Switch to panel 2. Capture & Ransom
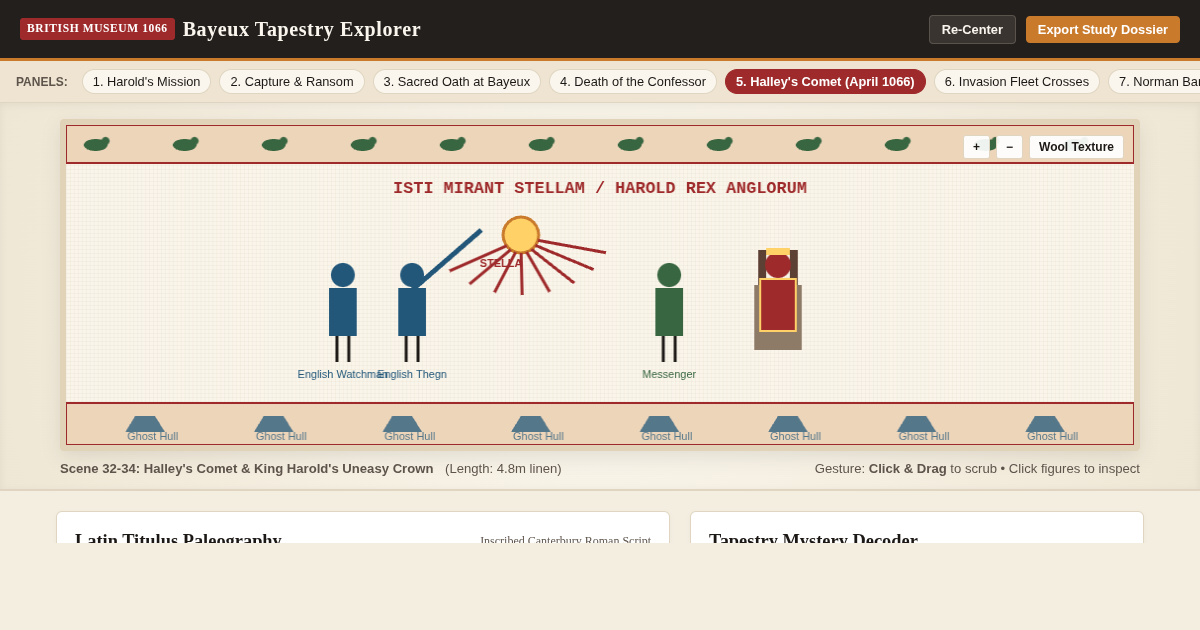 tap(292, 81)
